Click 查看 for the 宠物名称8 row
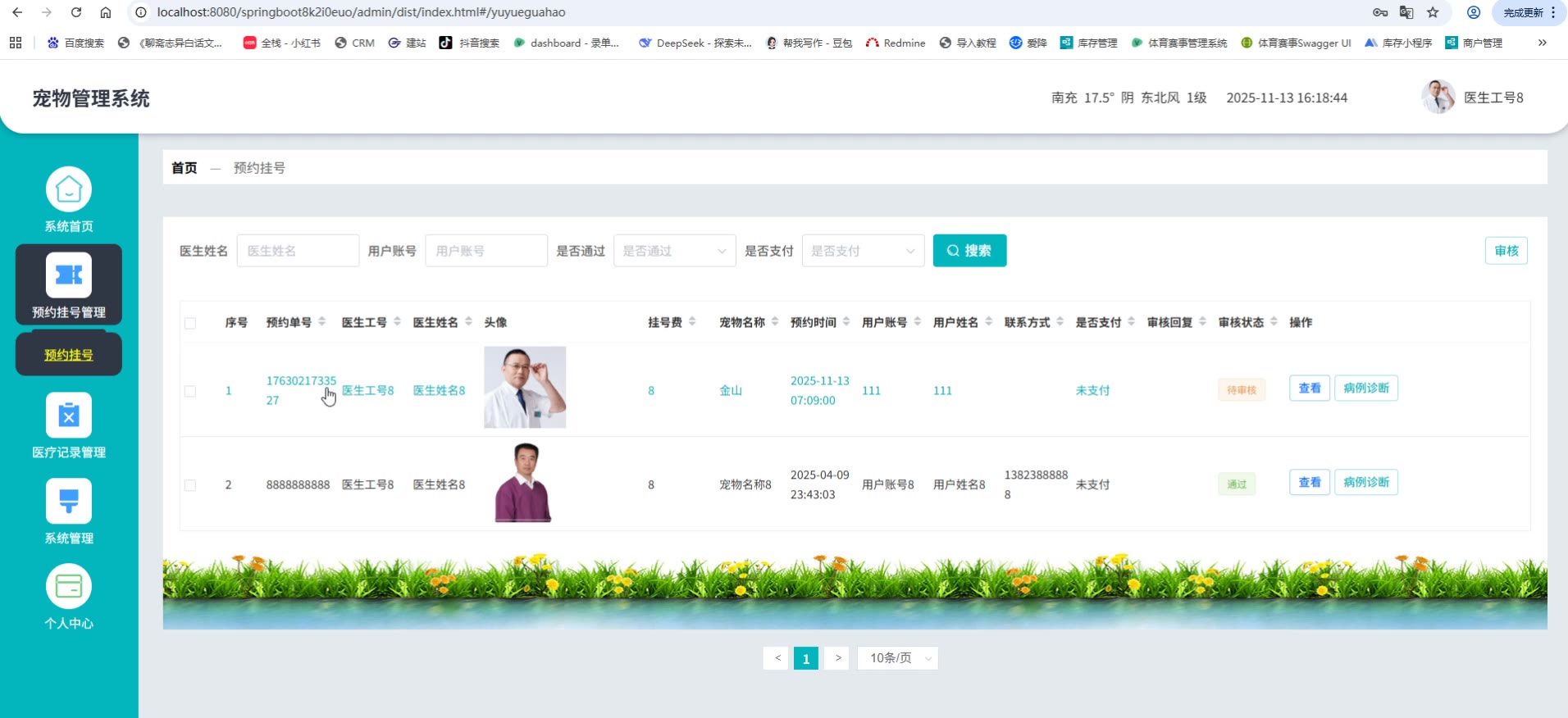The image size is (1568, 718). [x=1310, y=482]
